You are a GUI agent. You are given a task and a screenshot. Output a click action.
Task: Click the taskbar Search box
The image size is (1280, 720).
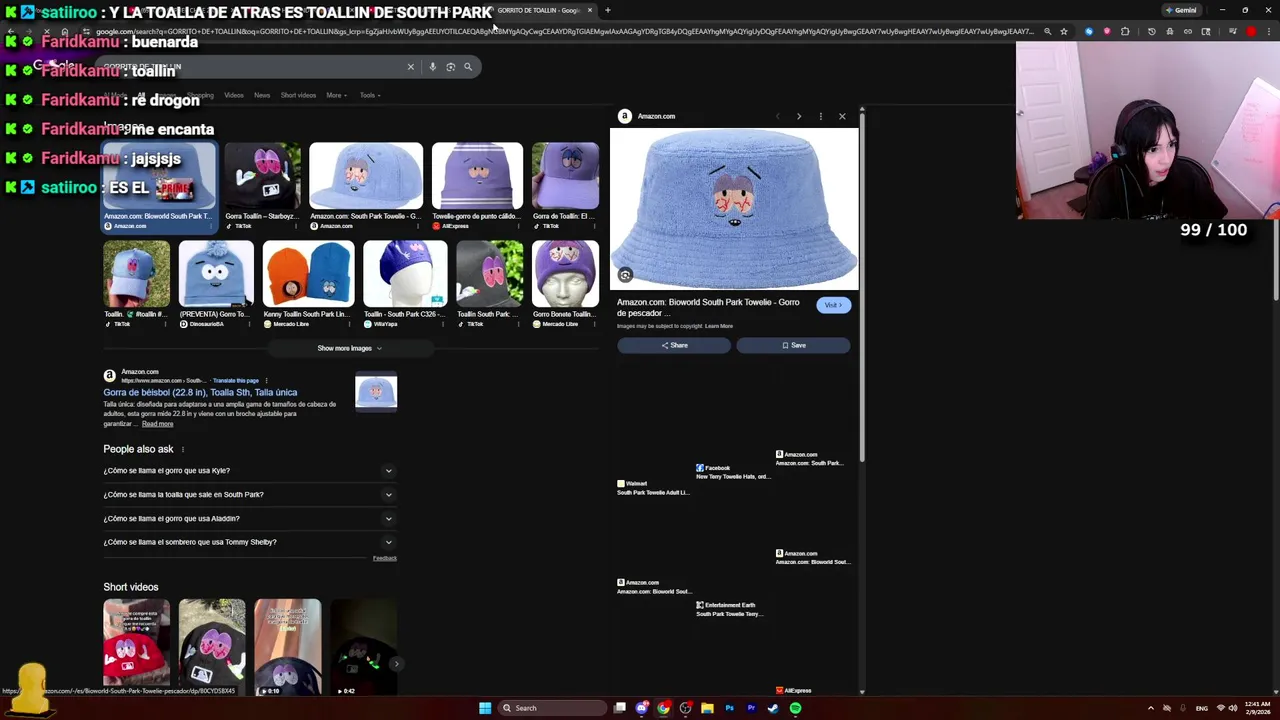pyautogui.click(x=553, y=708)
